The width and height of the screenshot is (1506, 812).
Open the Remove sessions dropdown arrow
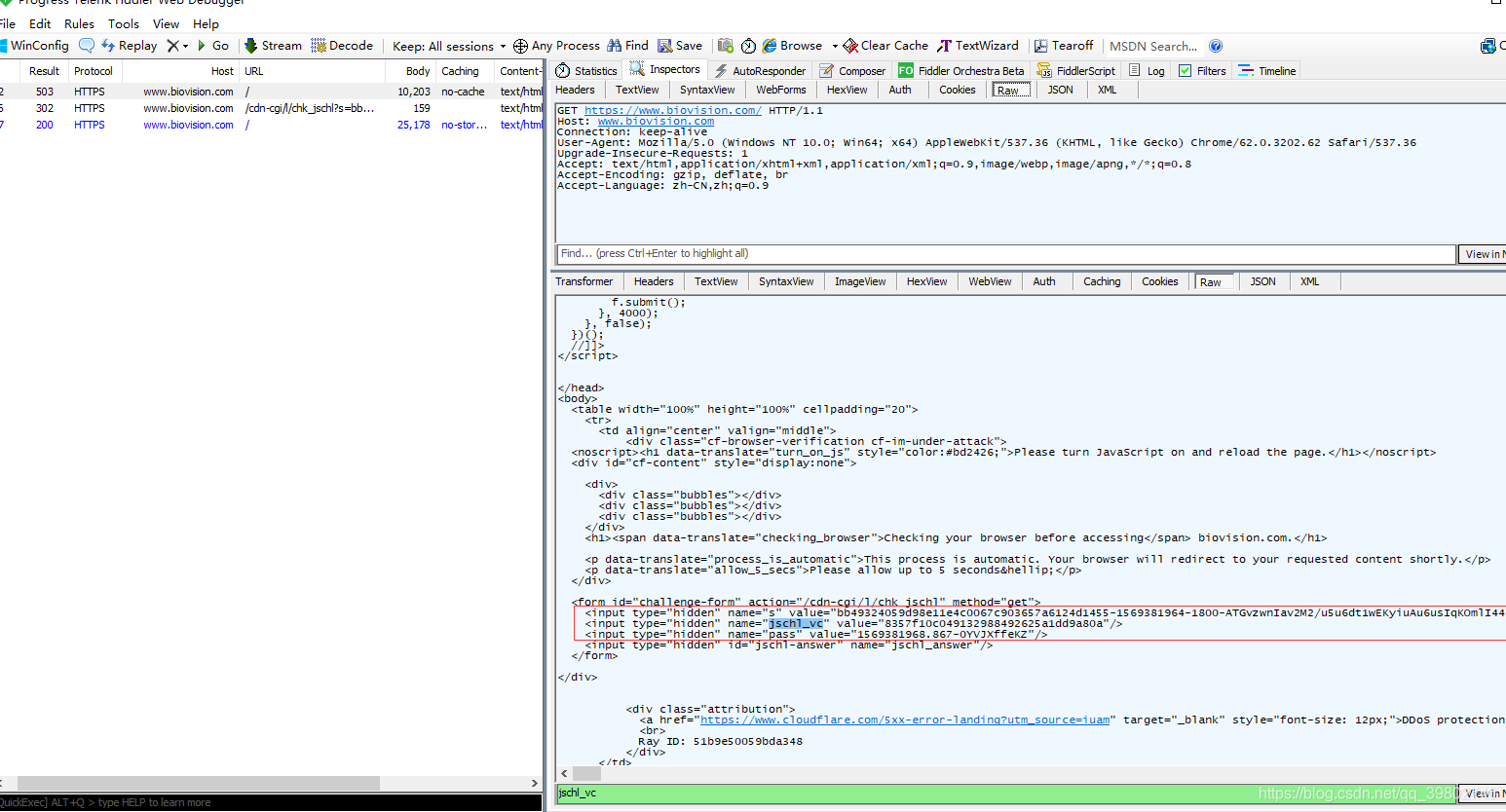[x=185, y=46]
